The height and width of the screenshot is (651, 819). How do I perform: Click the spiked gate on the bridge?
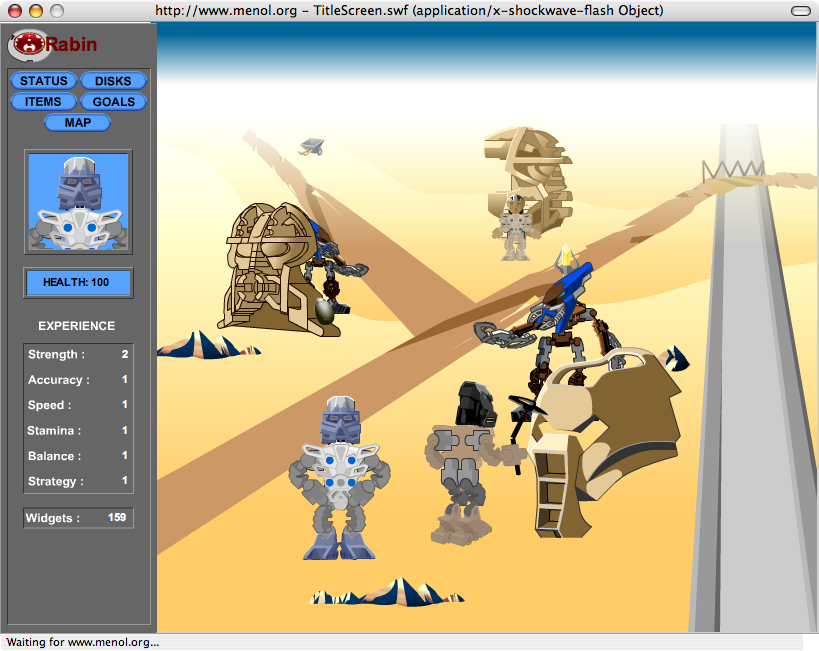point(733,170)
